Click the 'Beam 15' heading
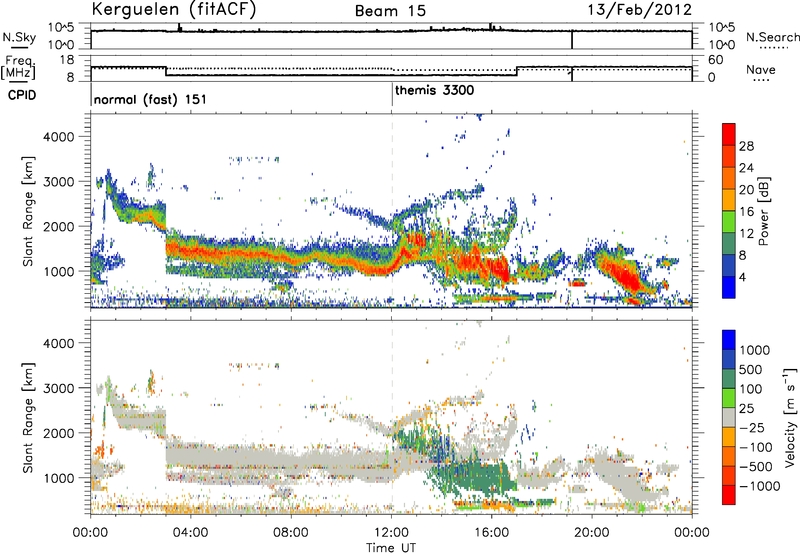 tap(390, 11)
